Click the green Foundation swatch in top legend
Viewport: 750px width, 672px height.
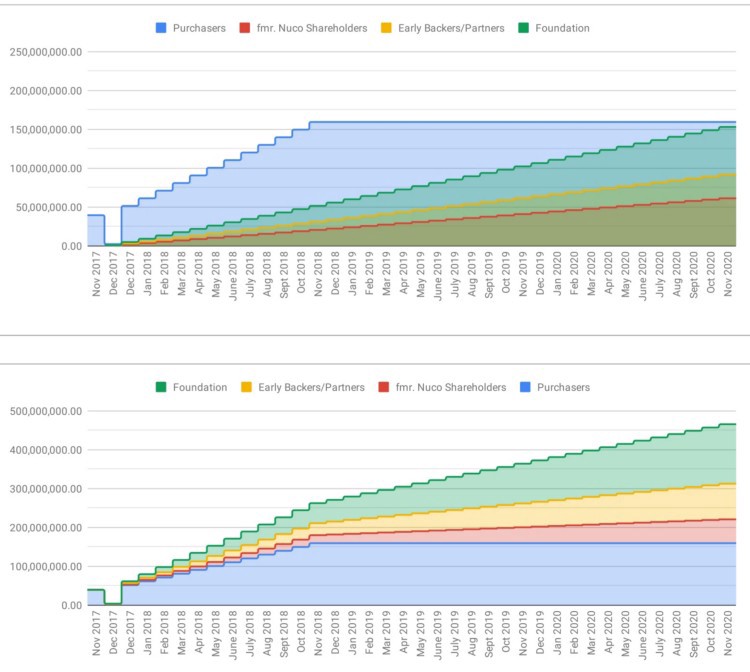tap(524, 28)
